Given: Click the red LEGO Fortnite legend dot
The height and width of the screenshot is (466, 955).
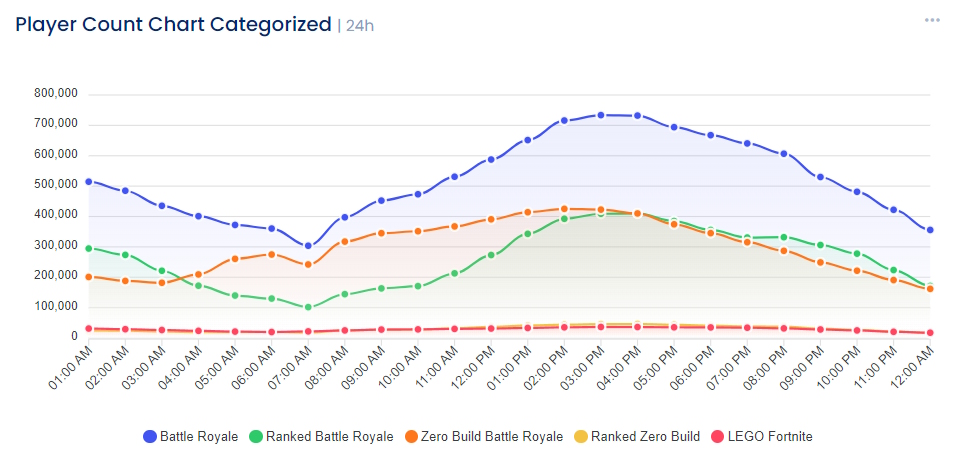Looking at the screenshot, I should [x=717, y=437].
